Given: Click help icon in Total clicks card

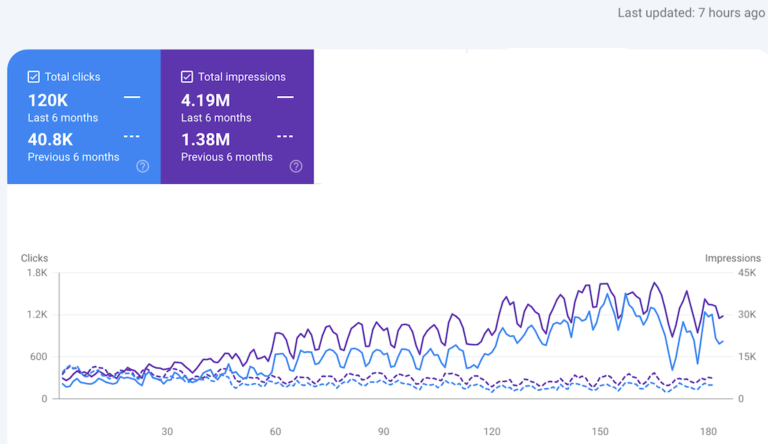Looking at the screenshot, I should point(142,166).
